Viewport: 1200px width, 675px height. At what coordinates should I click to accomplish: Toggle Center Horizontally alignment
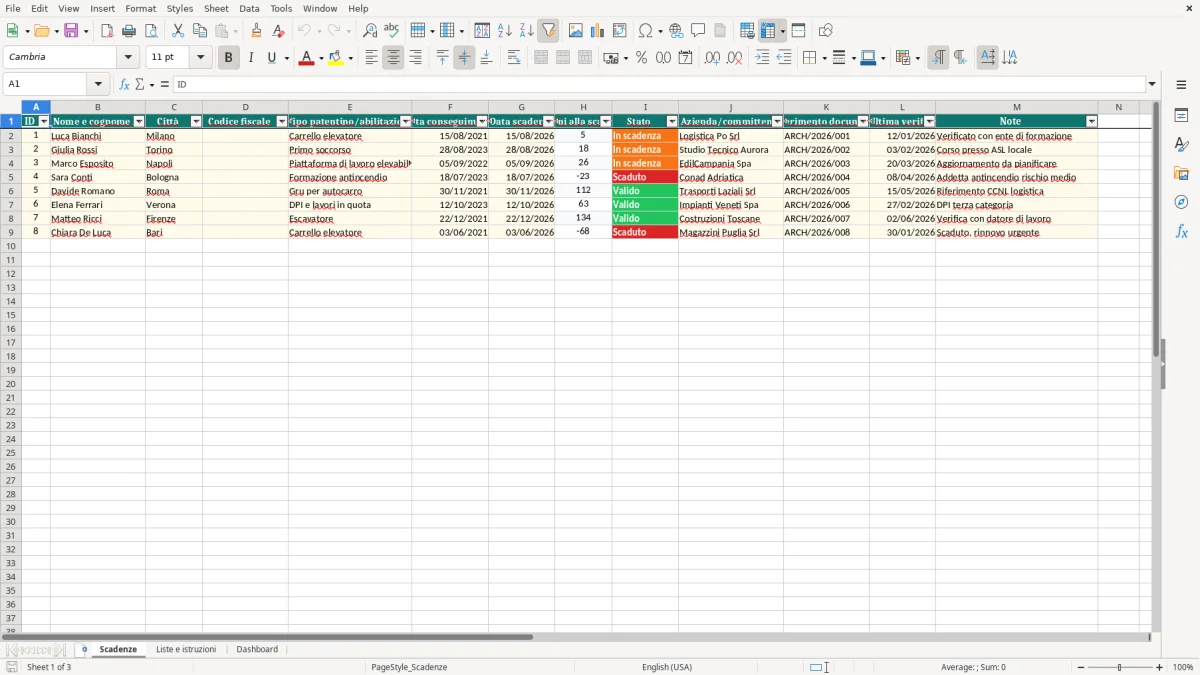393,58
